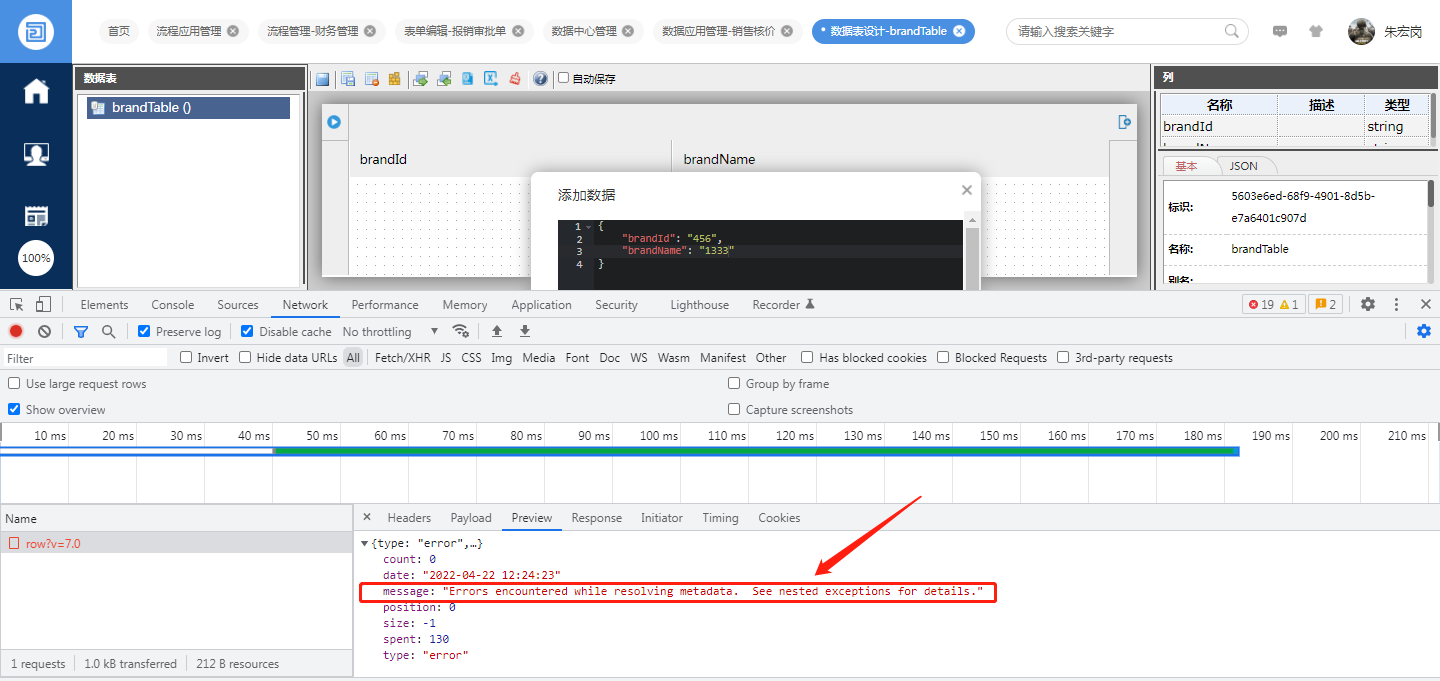Click the red broom clear icon
Image resolution: width=1440 pixels, height=681 pixels.
tap(515, 79)
